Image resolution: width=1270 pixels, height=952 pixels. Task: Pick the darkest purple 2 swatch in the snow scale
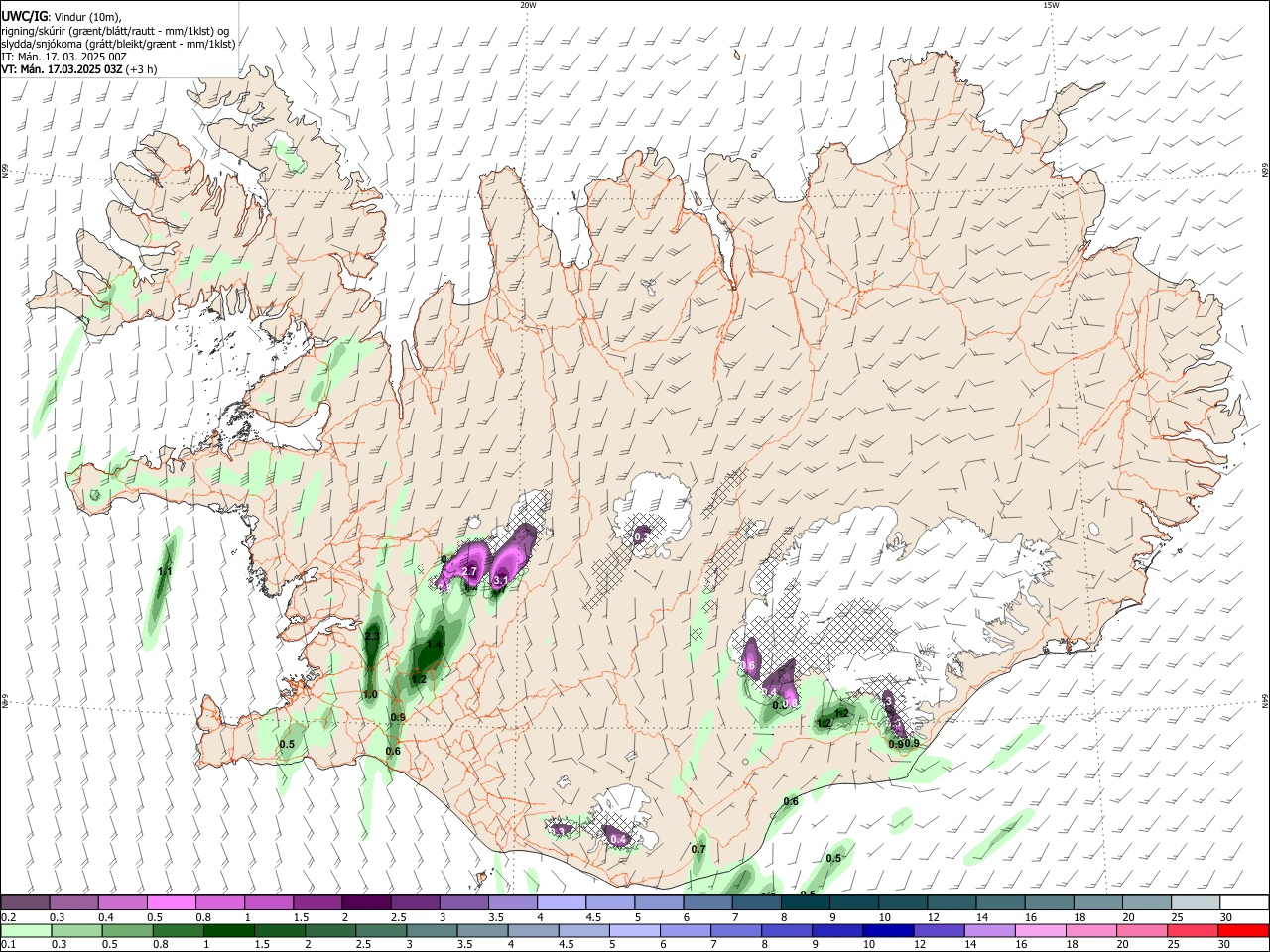point(366,903)
